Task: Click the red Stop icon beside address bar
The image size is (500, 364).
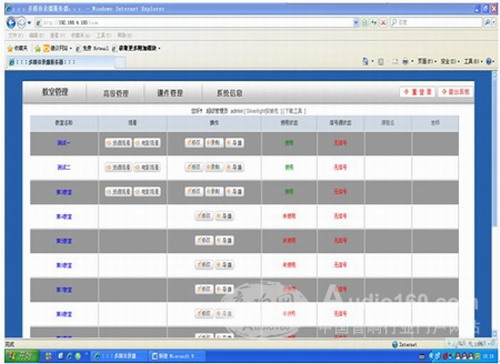Action: (x=383, y=22)
